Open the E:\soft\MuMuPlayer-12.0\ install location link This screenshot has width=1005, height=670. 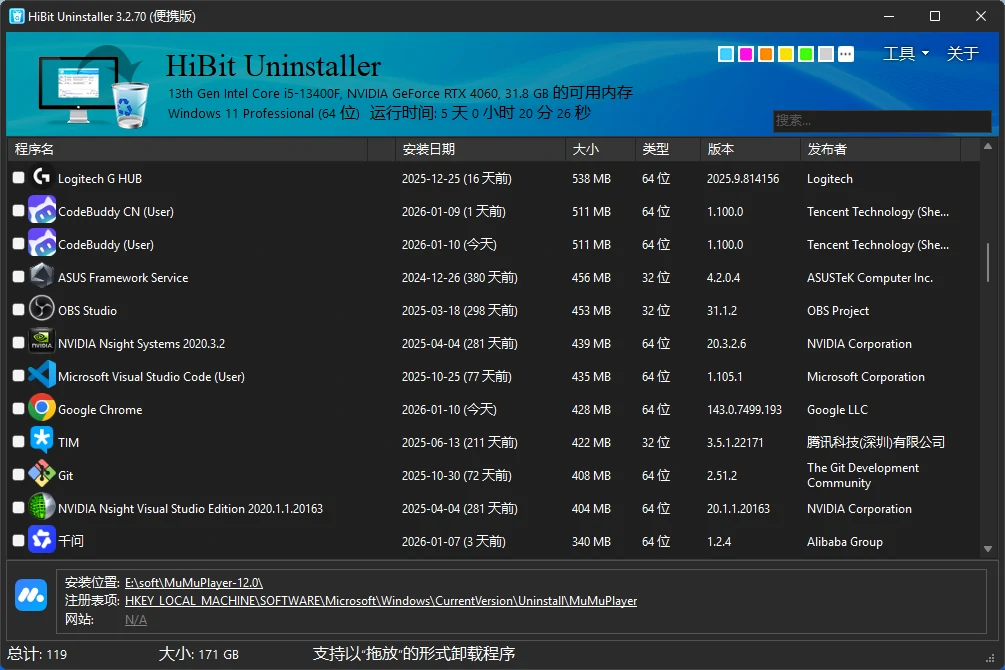194,582
